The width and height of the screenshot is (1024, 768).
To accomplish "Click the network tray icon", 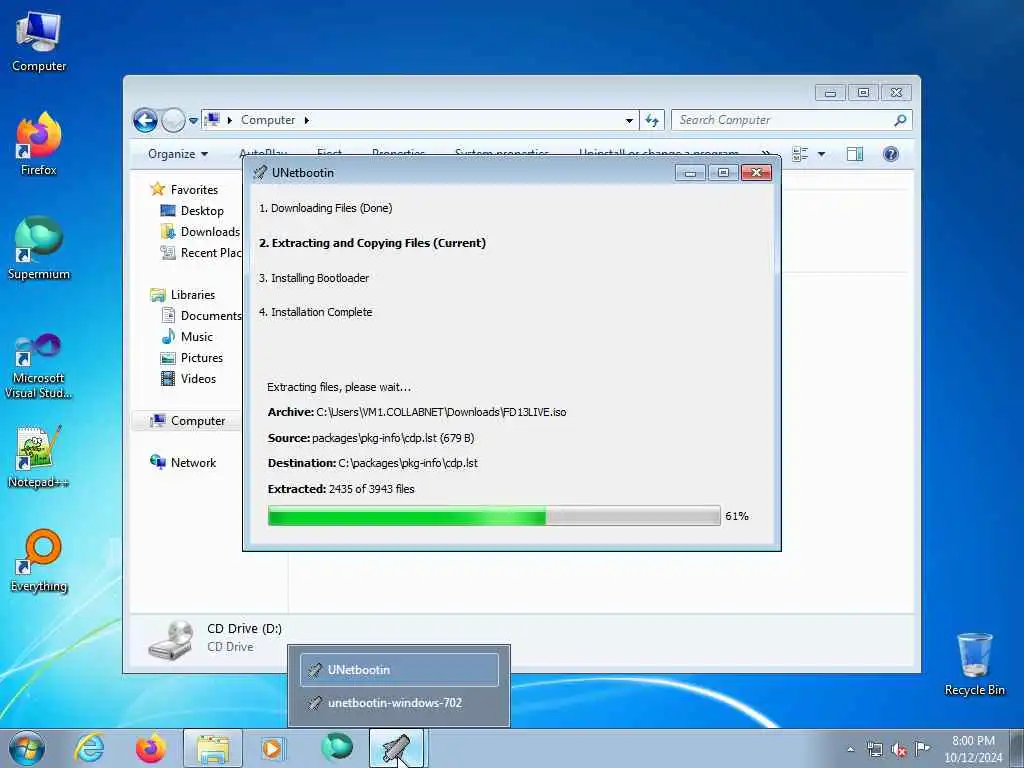I will (874, 749).
